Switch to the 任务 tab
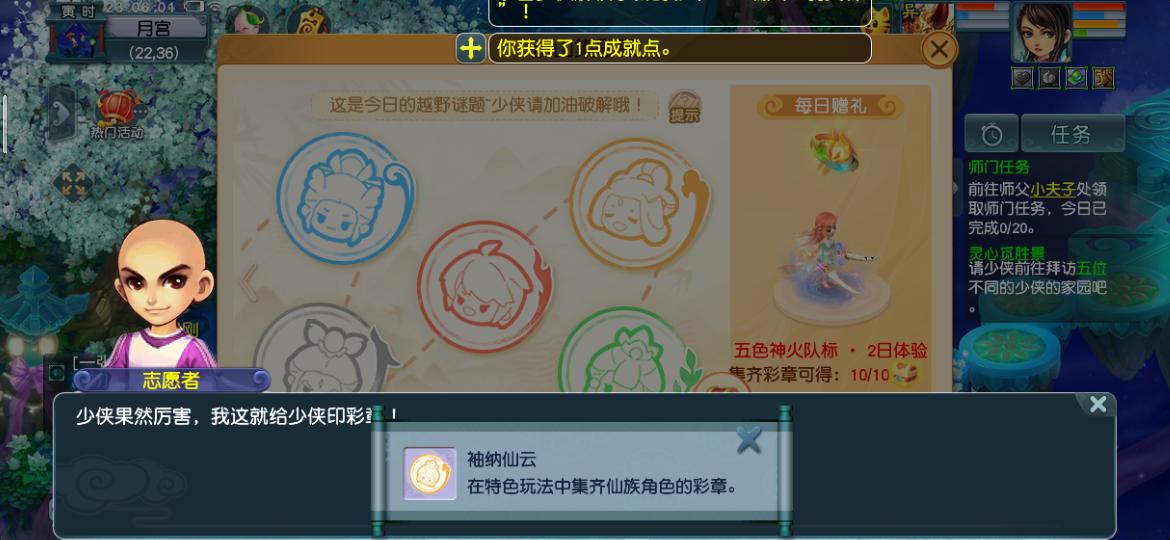1170x540 pixels. coord(1072,134)
